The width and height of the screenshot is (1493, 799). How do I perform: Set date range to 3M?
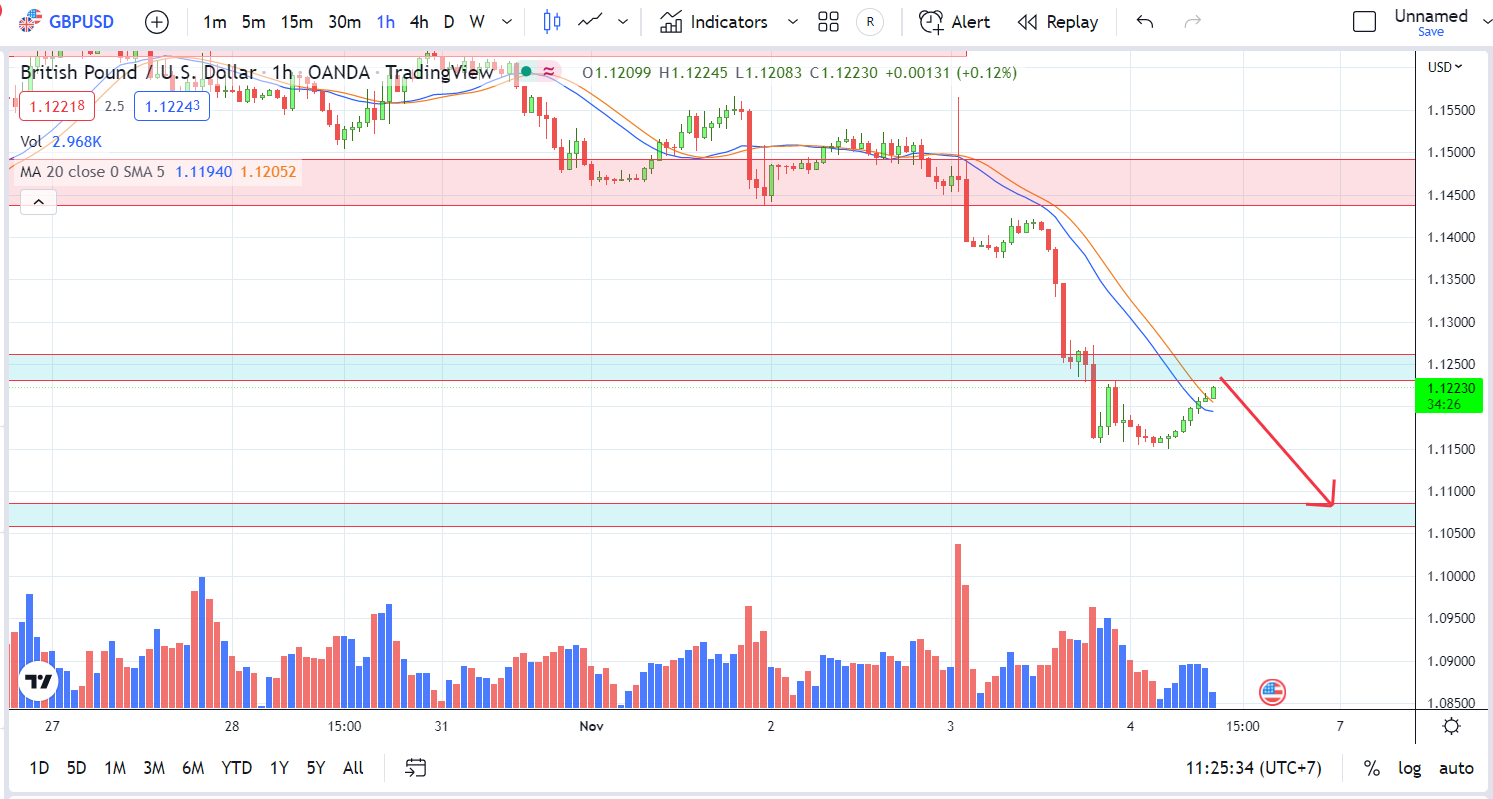coord(154,768)
